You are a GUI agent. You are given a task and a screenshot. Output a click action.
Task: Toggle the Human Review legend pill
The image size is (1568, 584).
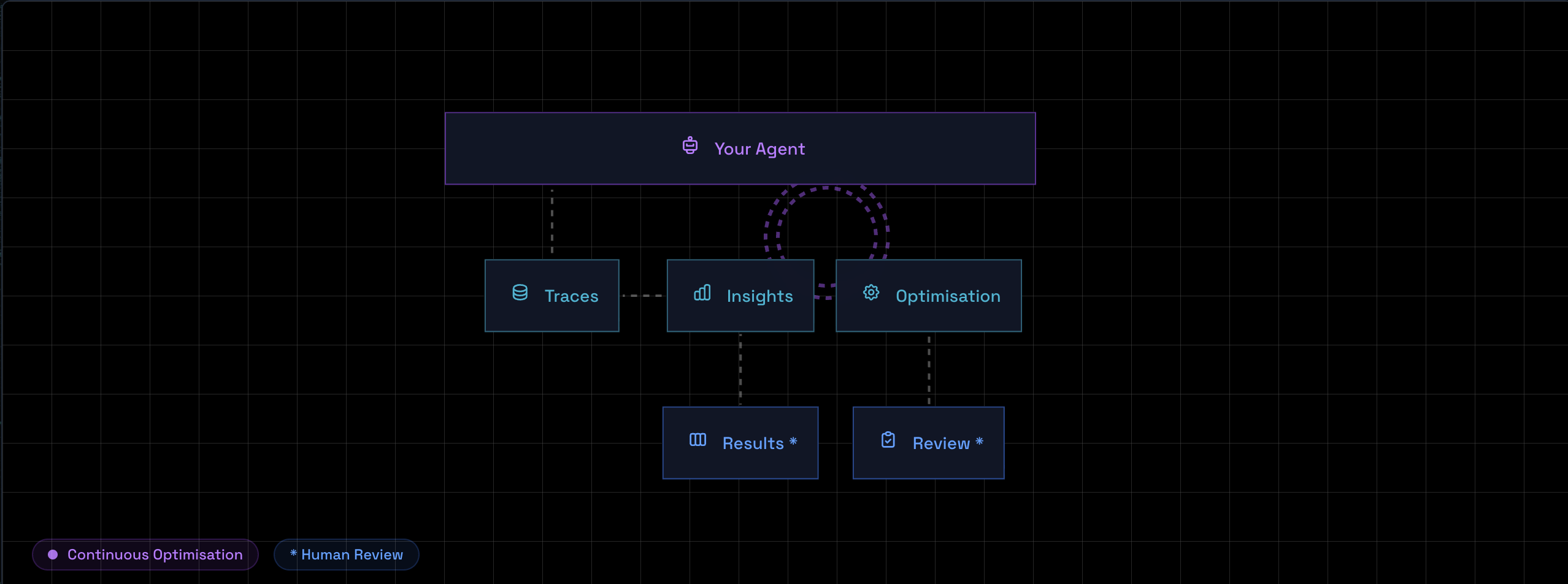347,554
